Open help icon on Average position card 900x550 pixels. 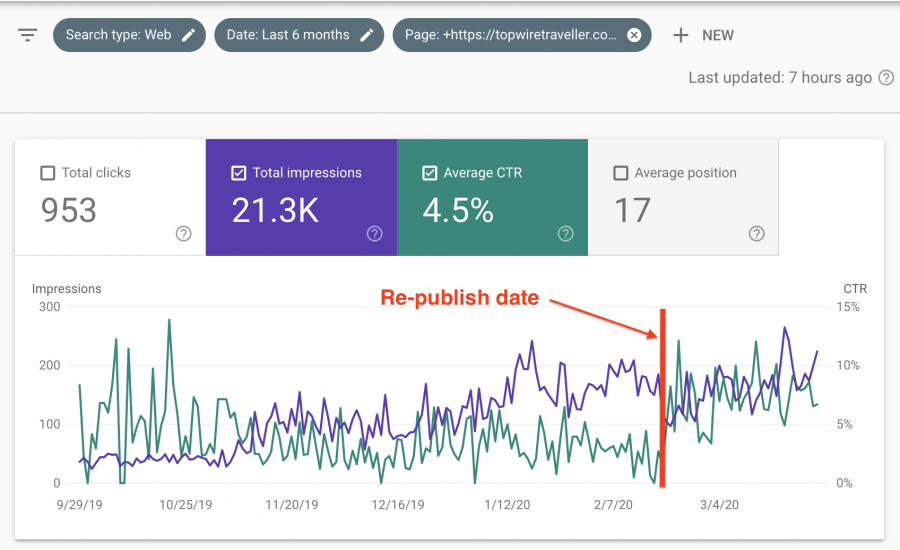tap(757, 234)
